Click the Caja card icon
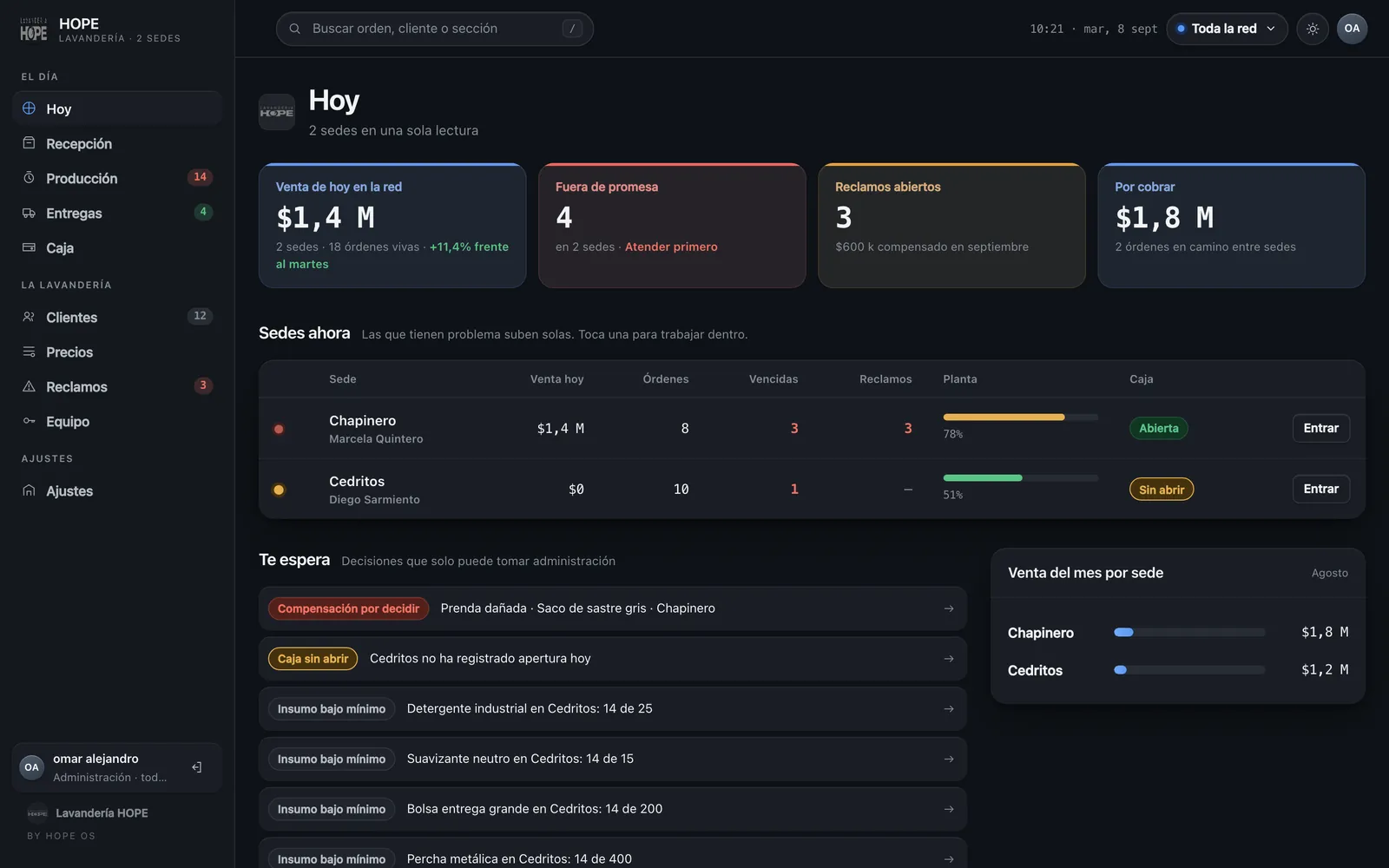The height and width of the screenshot is (868, 1389). [x=29, y=247]
